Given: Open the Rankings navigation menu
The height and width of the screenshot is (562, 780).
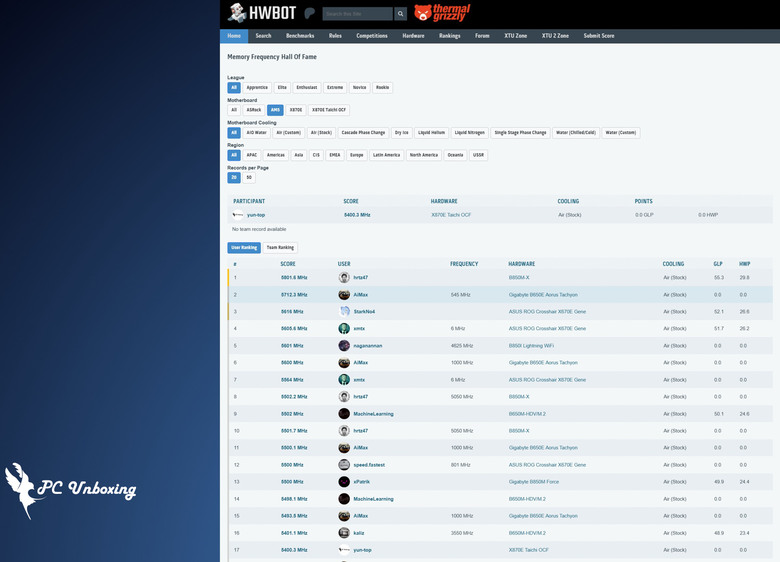Looking at the screenshot, I should [449, 36].
